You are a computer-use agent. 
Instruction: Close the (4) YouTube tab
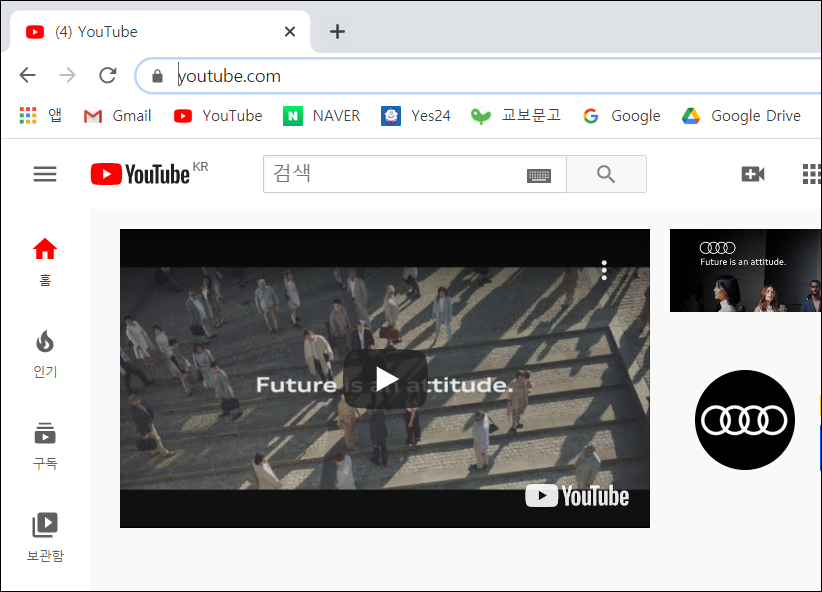tap(290, 31)
